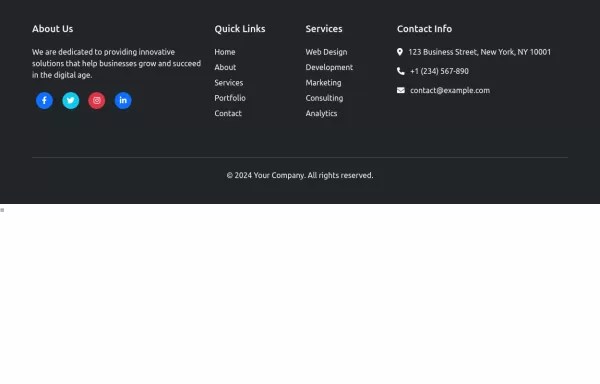Click the 2024 Your Company copyright text
The image size is (600, 384).
(300, 175)
